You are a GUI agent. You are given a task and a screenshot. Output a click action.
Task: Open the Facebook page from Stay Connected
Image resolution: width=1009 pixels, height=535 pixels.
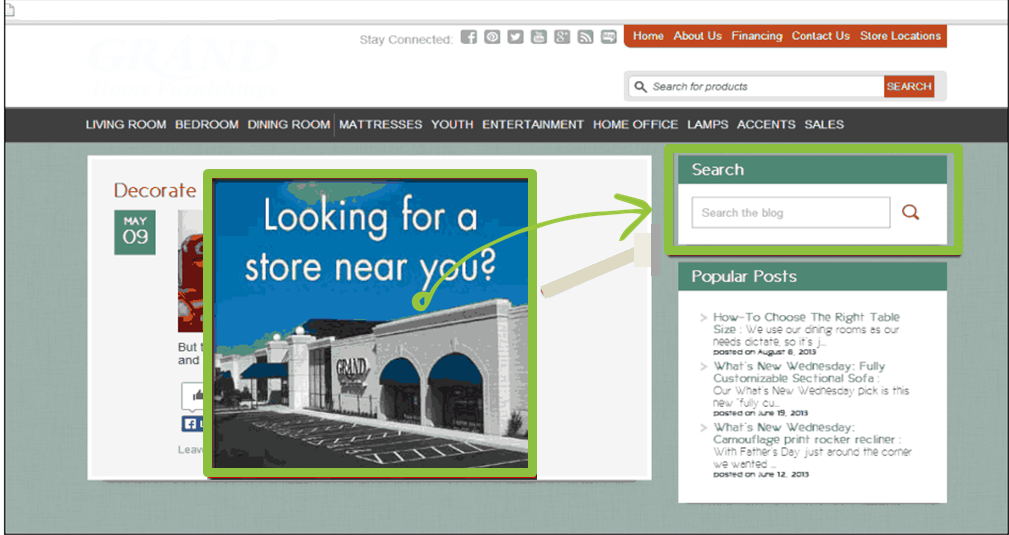[x=468, y=38]
